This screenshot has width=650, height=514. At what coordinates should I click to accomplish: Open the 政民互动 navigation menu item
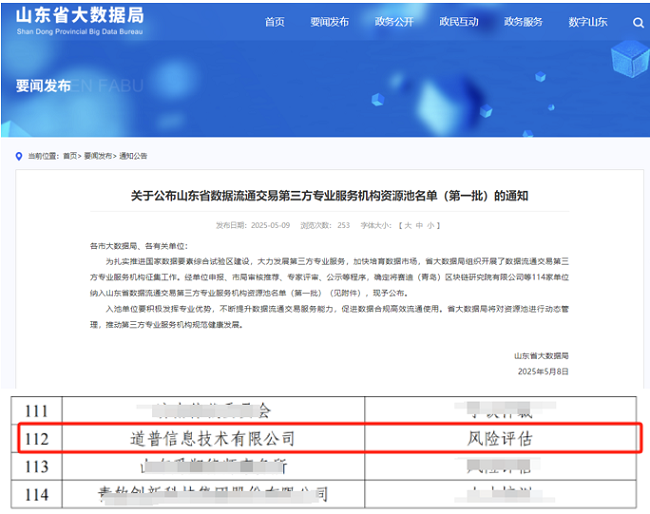[459, 22]
